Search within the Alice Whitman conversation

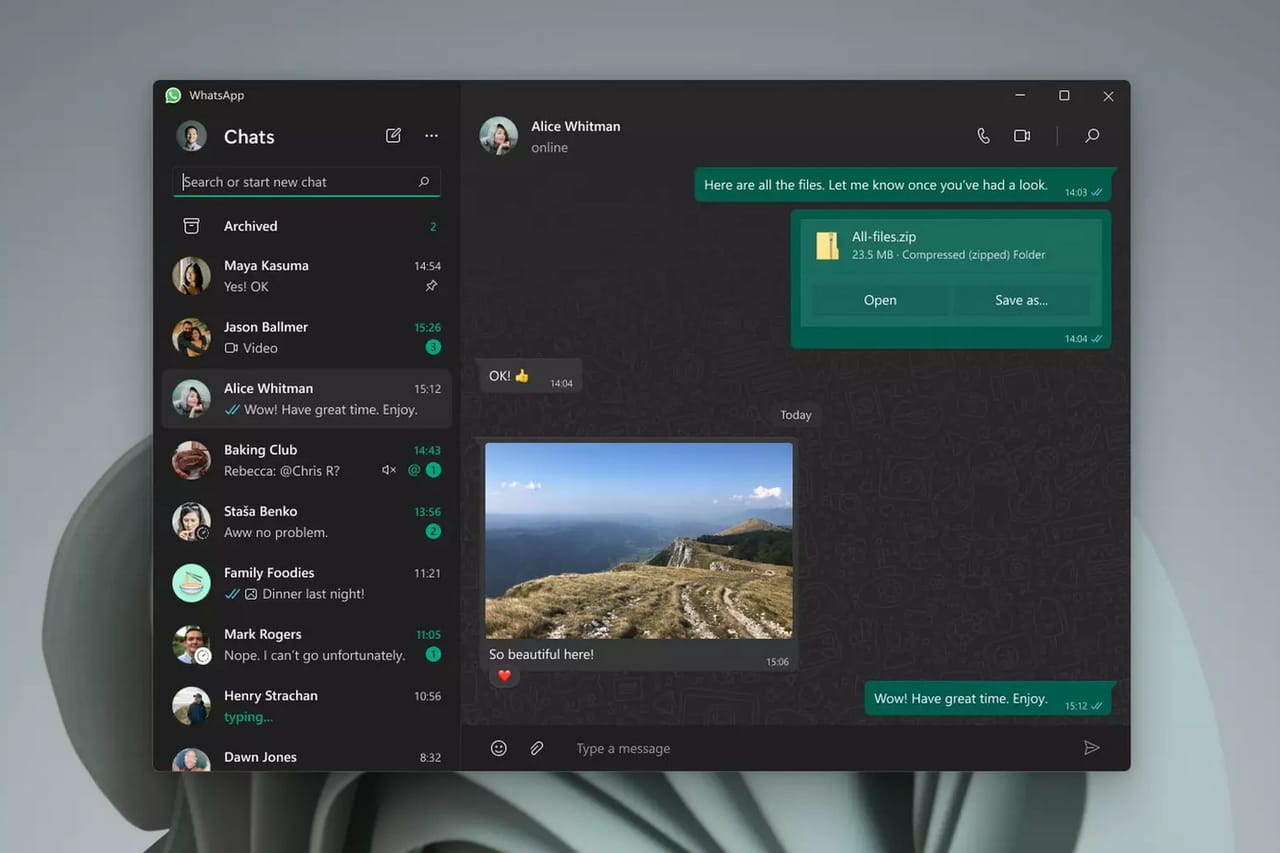1092,135
